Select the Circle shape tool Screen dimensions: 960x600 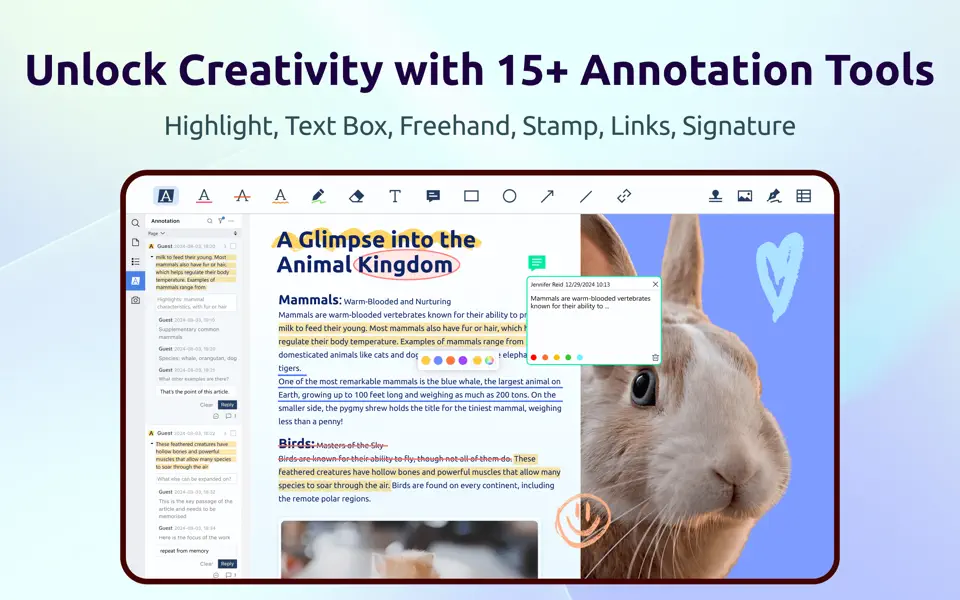(509, 196)
